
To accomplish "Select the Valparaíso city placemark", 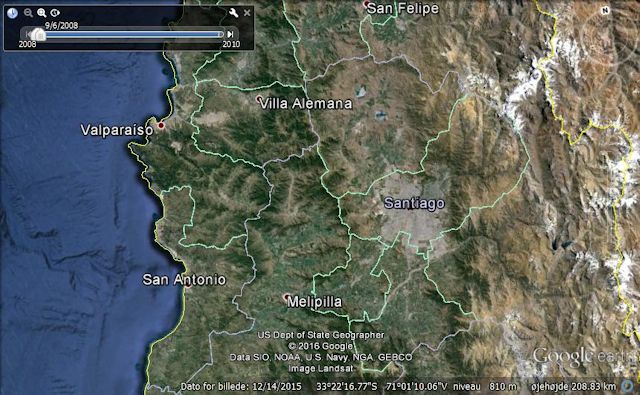I will (161, 125).
